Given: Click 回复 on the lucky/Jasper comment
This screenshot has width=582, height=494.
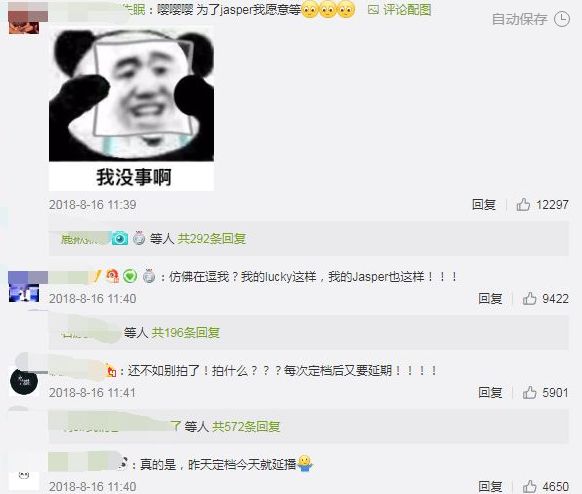Looking at the screenshot, I should [490, 298].
